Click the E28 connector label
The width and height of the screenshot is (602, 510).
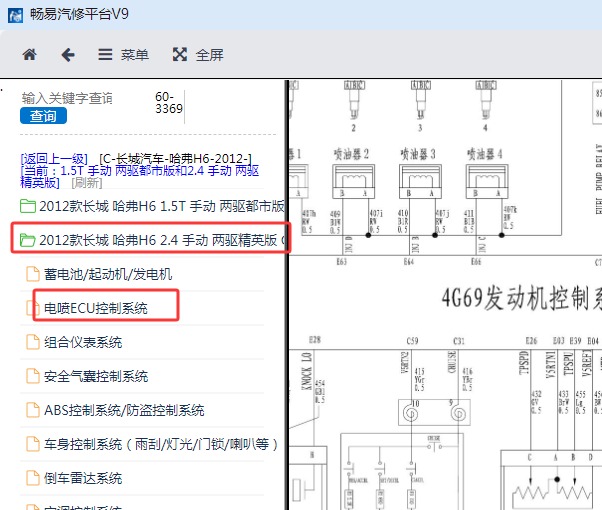[315, 340]
